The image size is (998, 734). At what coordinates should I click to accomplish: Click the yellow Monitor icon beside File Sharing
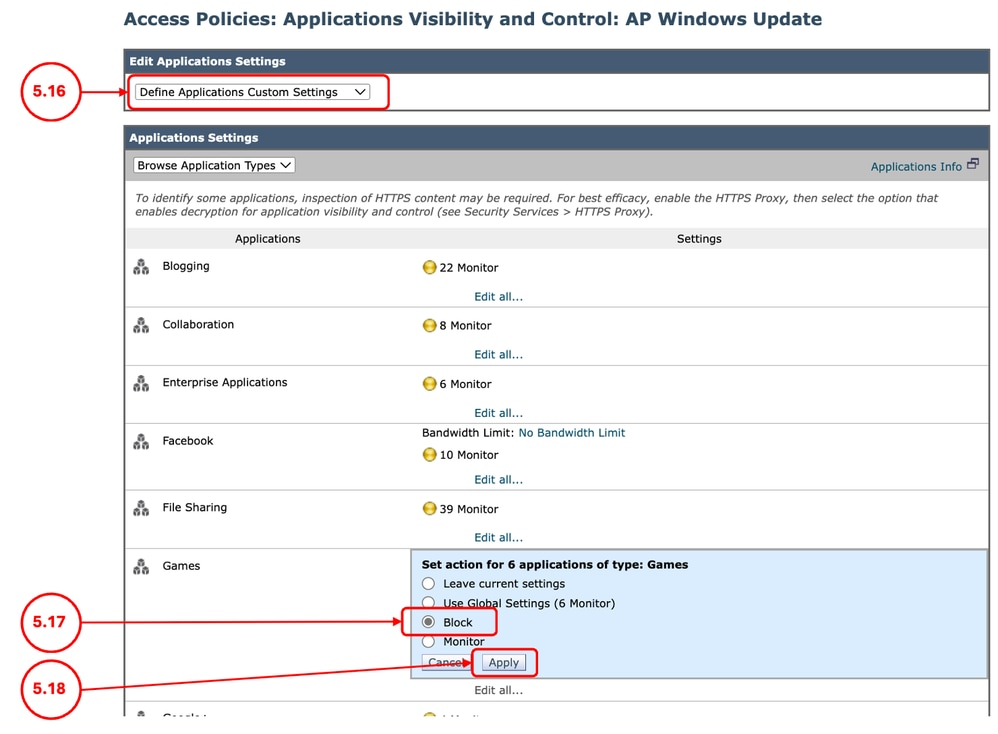coord(428,508)
